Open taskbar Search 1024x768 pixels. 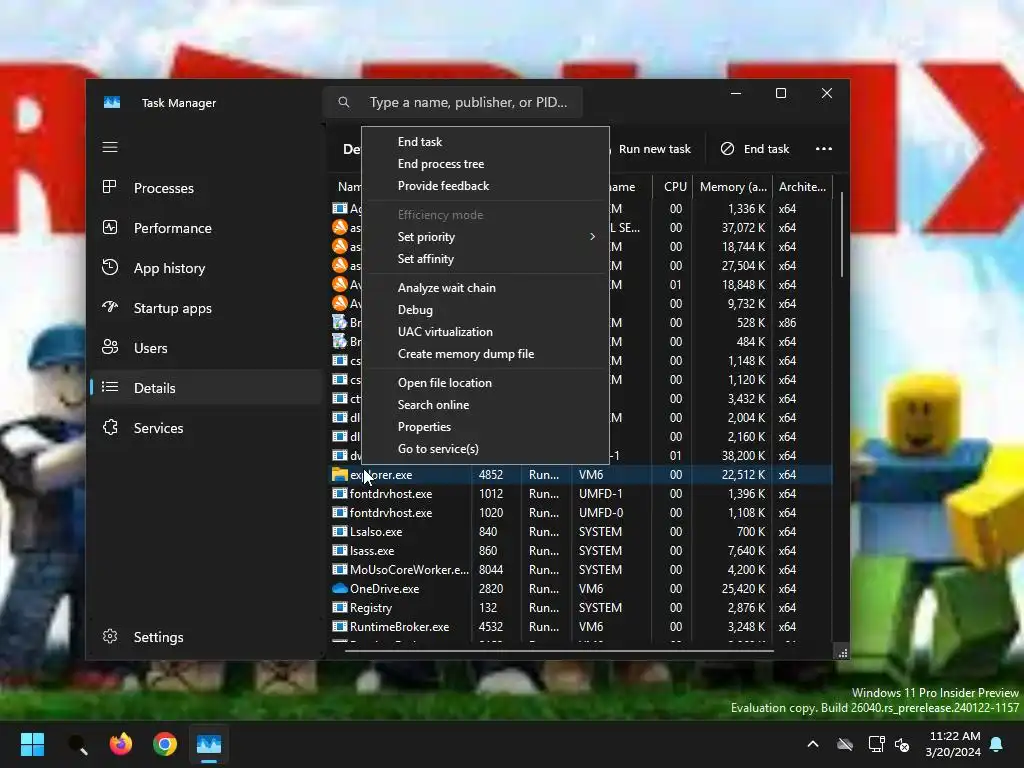77,744
